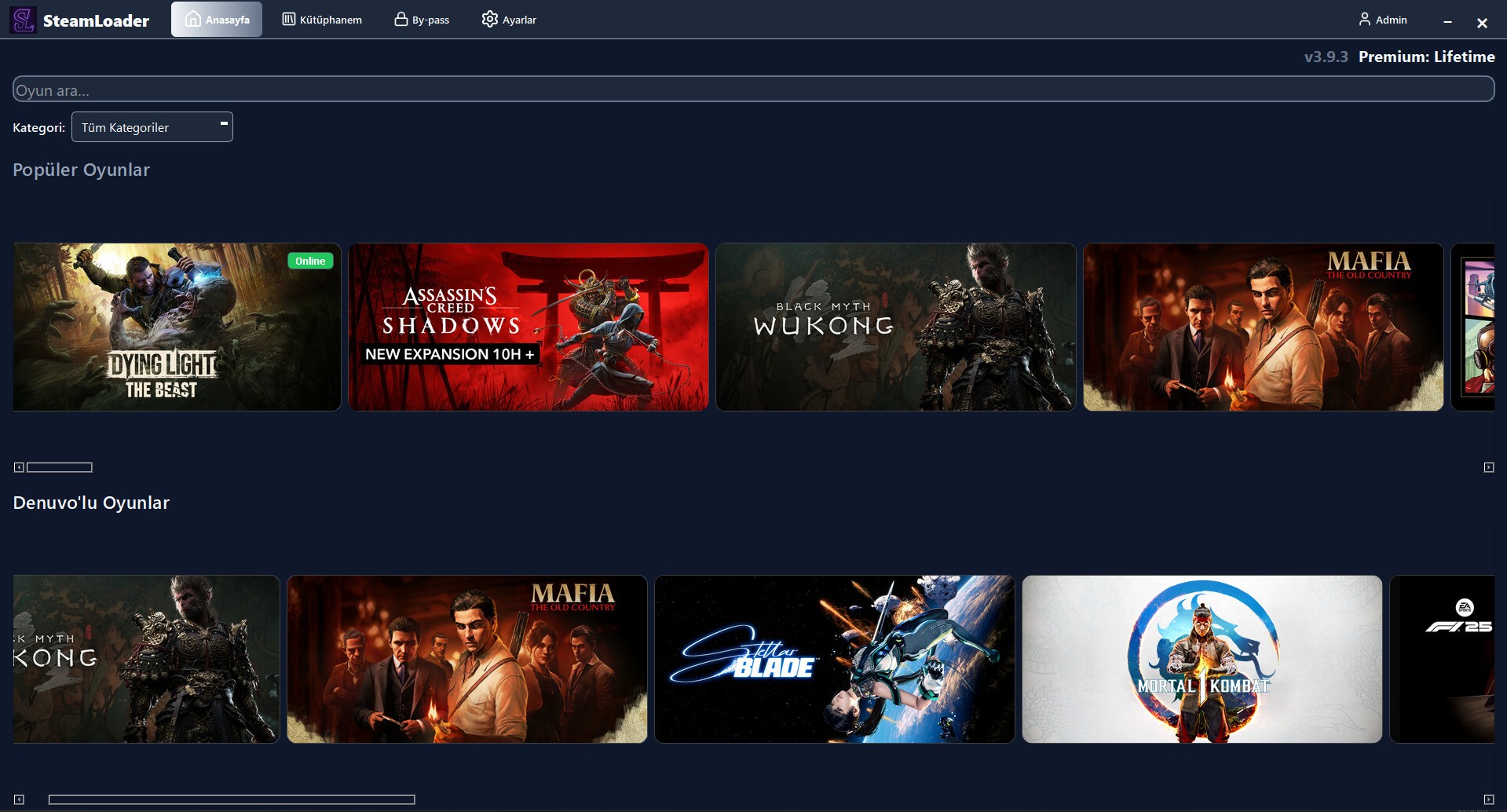Select the Dying Light The Beast thumbnail

pyautogui.click(x=177, y=327)
